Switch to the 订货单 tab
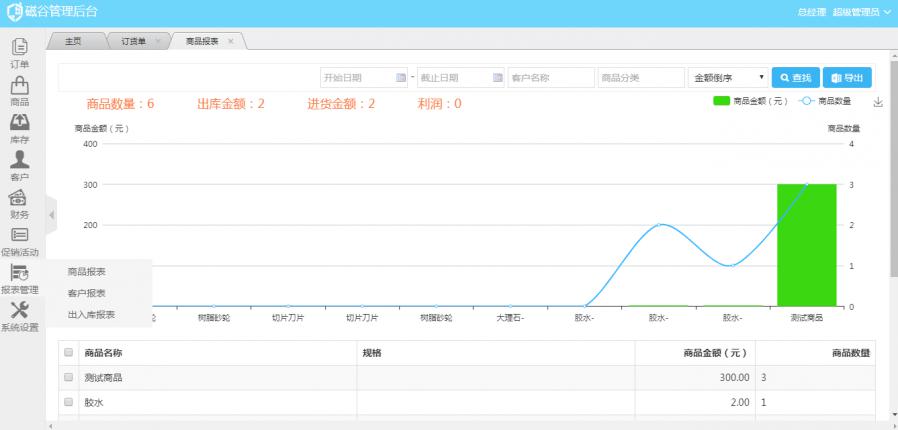 click(134, 41)
